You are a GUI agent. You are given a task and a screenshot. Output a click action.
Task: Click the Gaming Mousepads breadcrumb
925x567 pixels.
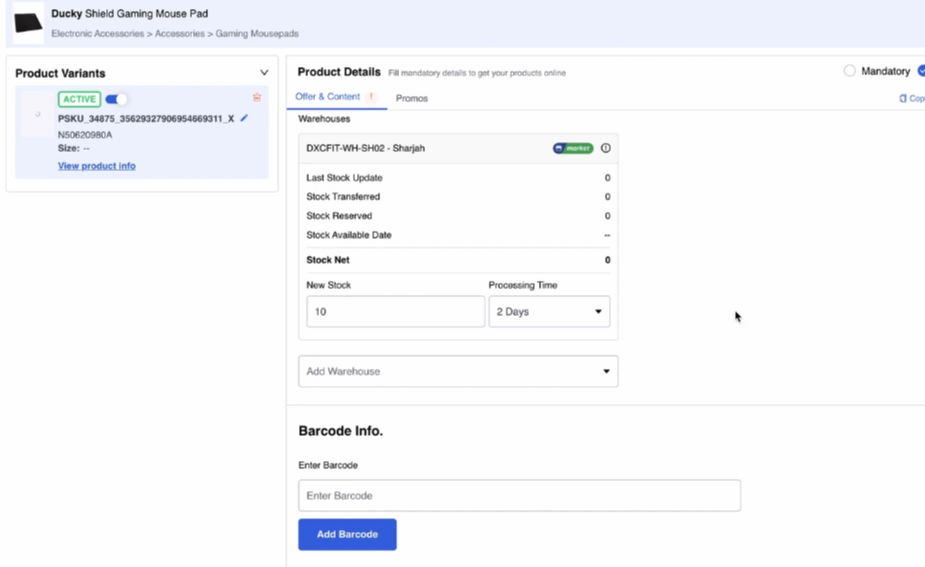pos(257,34)
